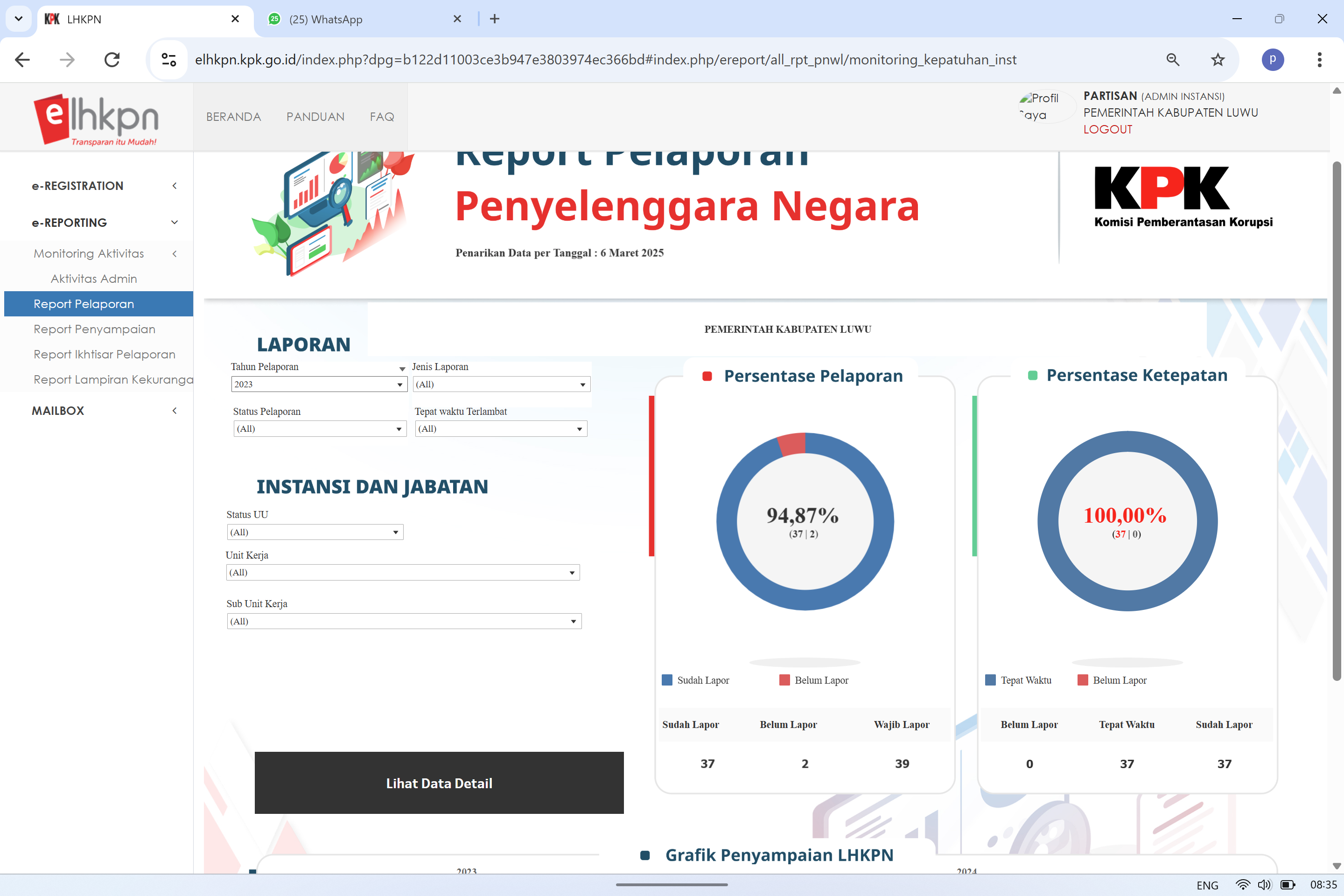Open the site information icon in address bar
This screenshot has height=896, width=1344.
[x=168, y=59]
